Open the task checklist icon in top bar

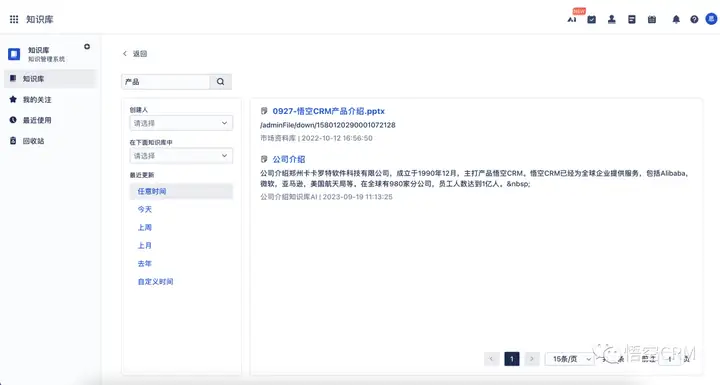pyautogui.click(x=591, y=19)
